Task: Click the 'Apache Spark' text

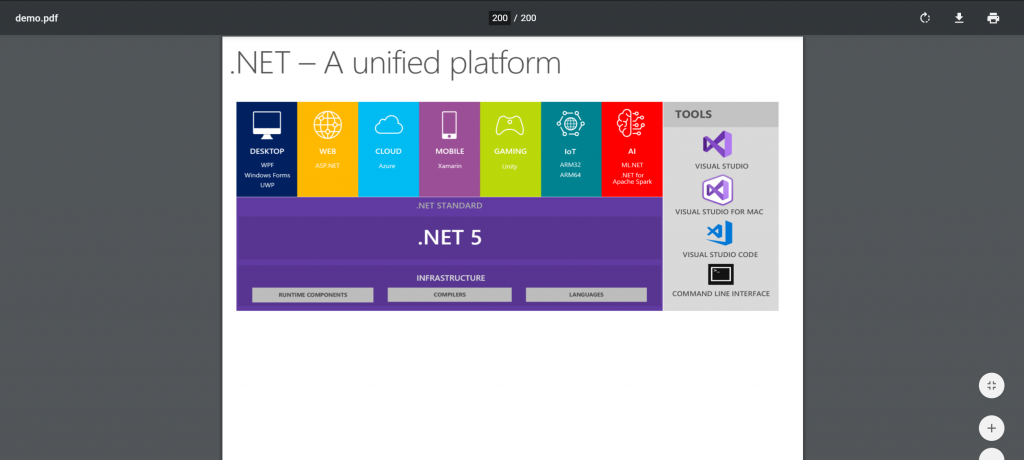Action: [632, 182]
